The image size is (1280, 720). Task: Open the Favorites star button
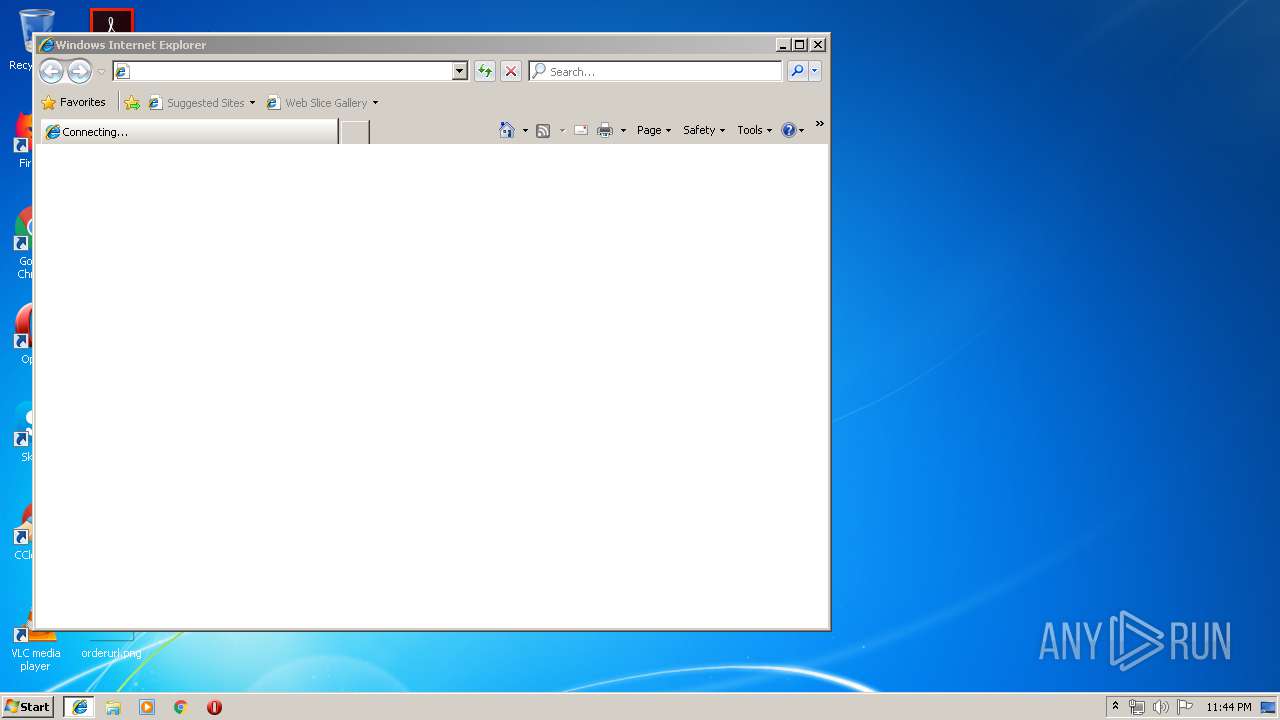click(74, 102)
